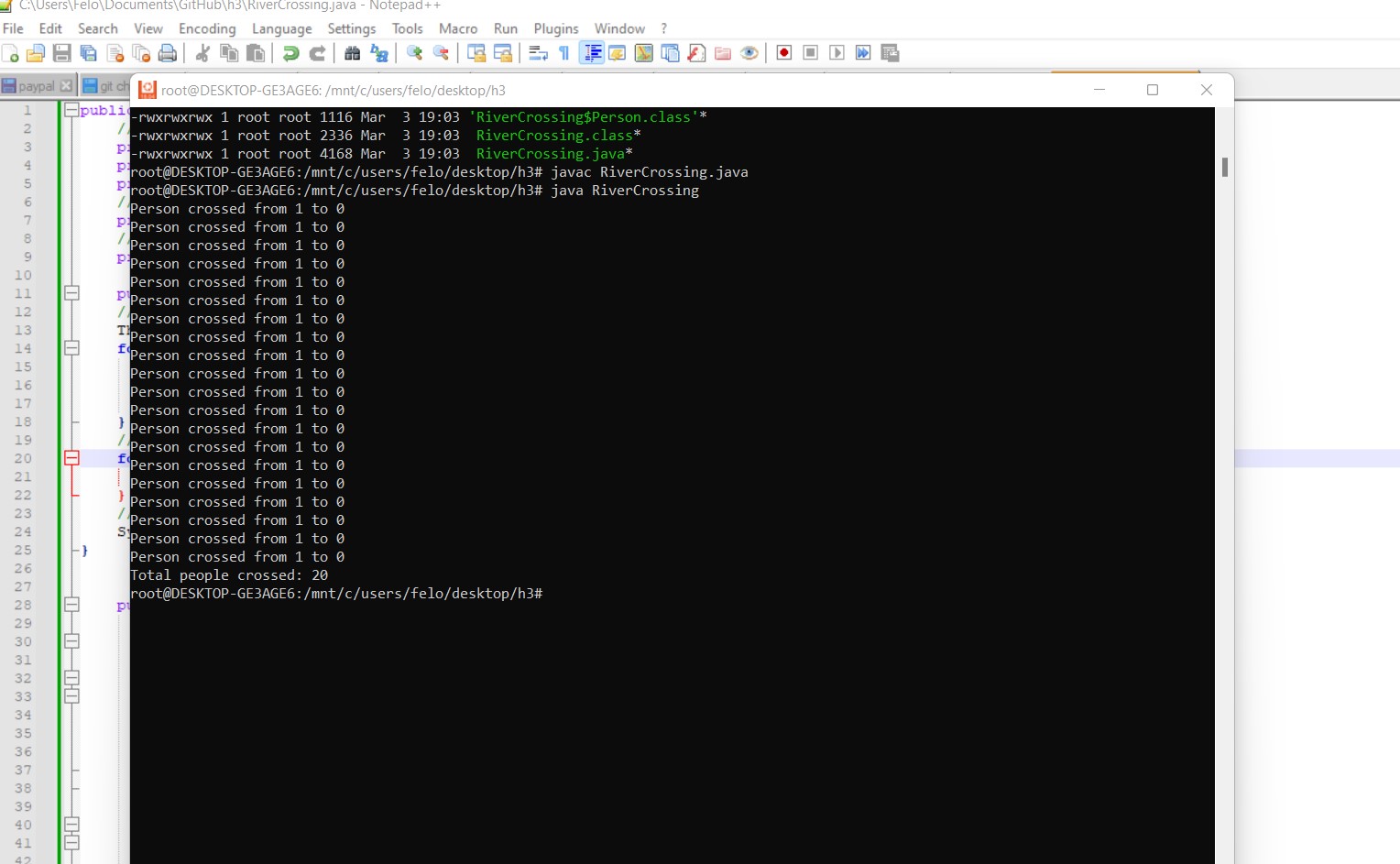The height and width of the screenshot is (864, 1400).
Task: Toggle word wrap in the toolbar
Action: (538, 53)
